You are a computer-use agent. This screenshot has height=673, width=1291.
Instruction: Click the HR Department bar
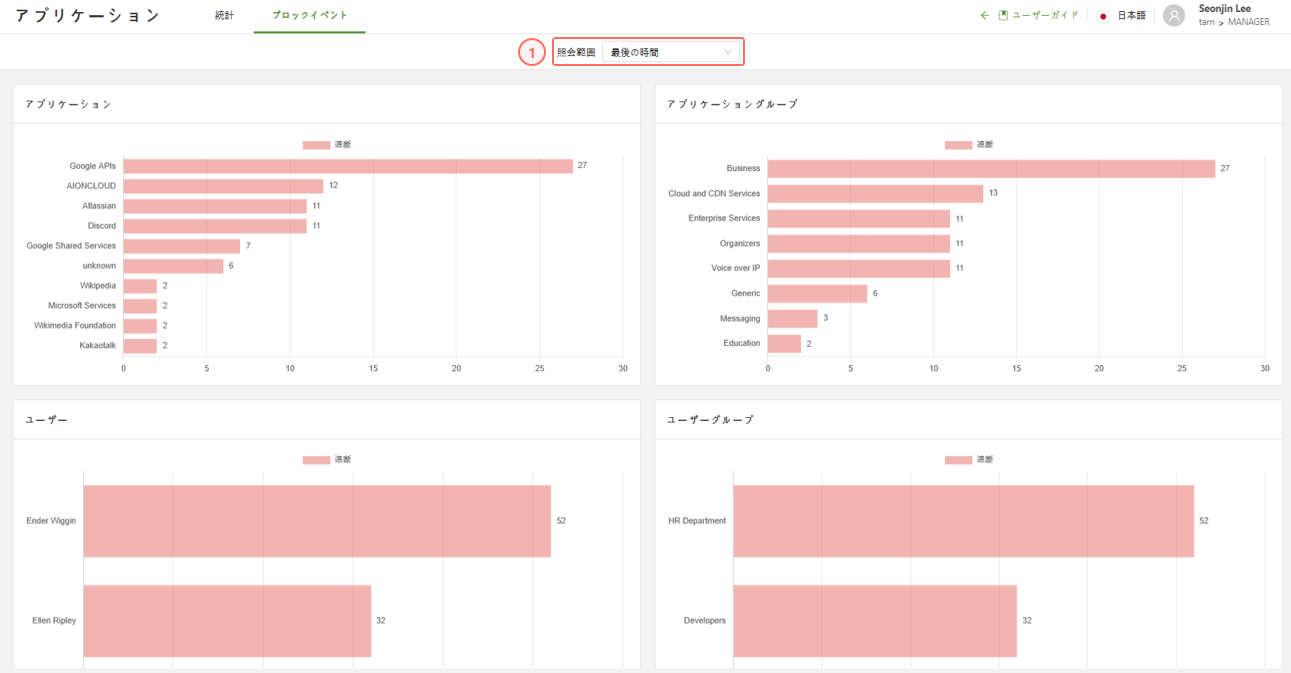pos(963,521)
